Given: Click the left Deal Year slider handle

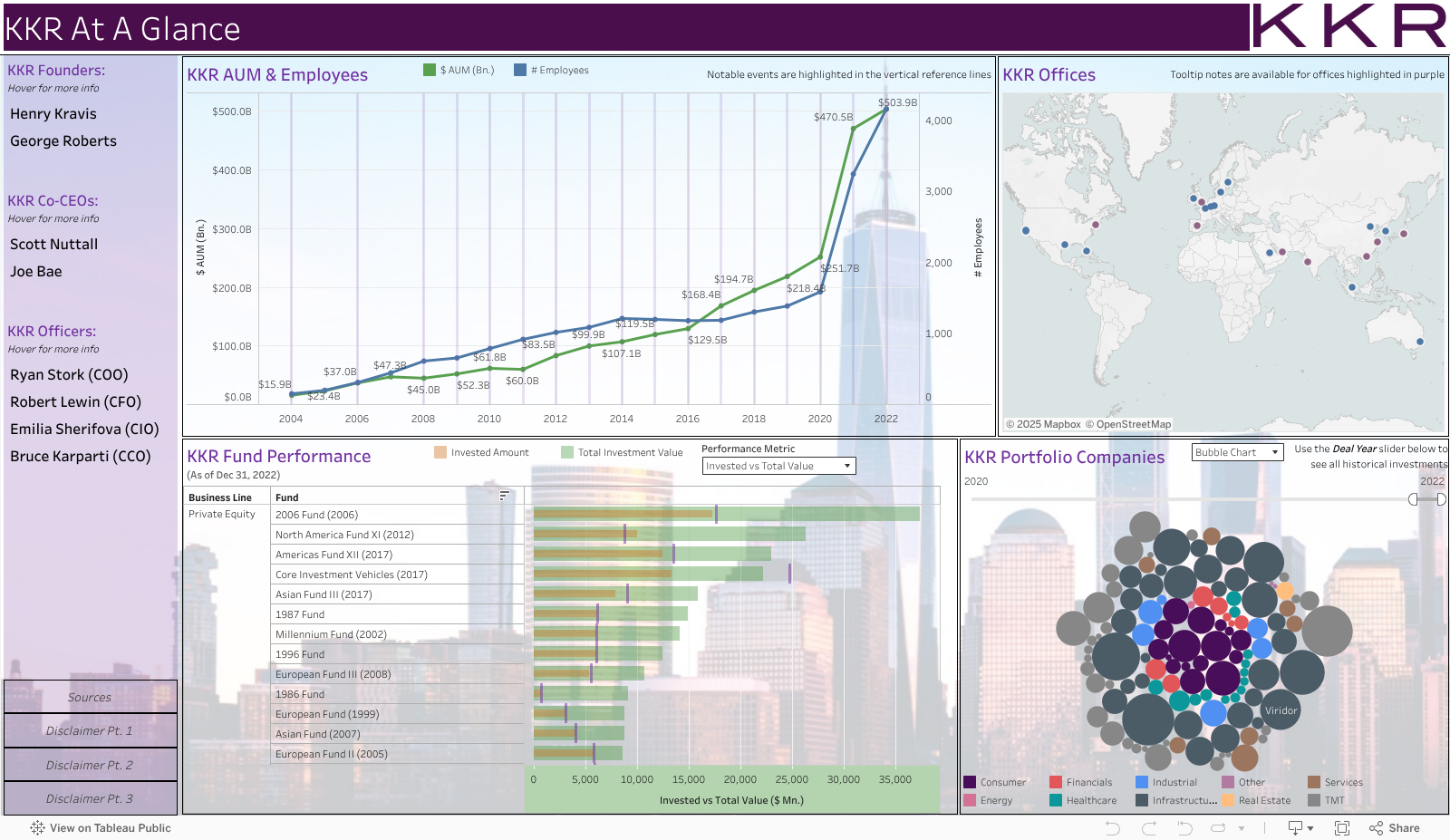Looking at the screenshot, I should tap(1413, 499).
